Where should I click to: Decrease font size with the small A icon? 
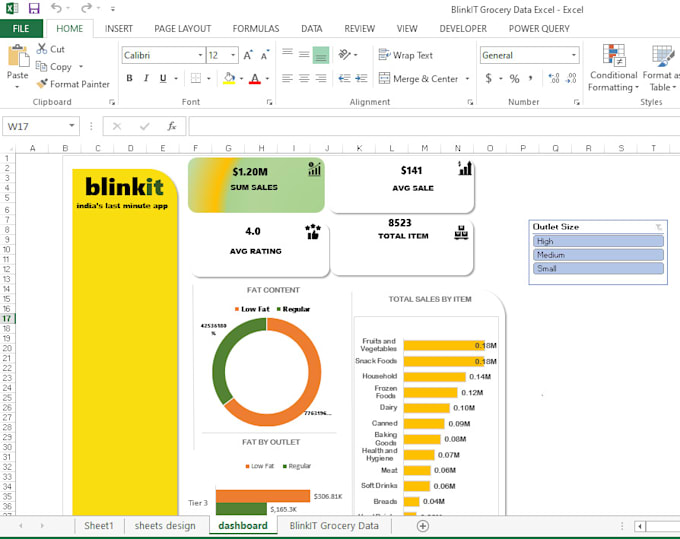[265, 55]
